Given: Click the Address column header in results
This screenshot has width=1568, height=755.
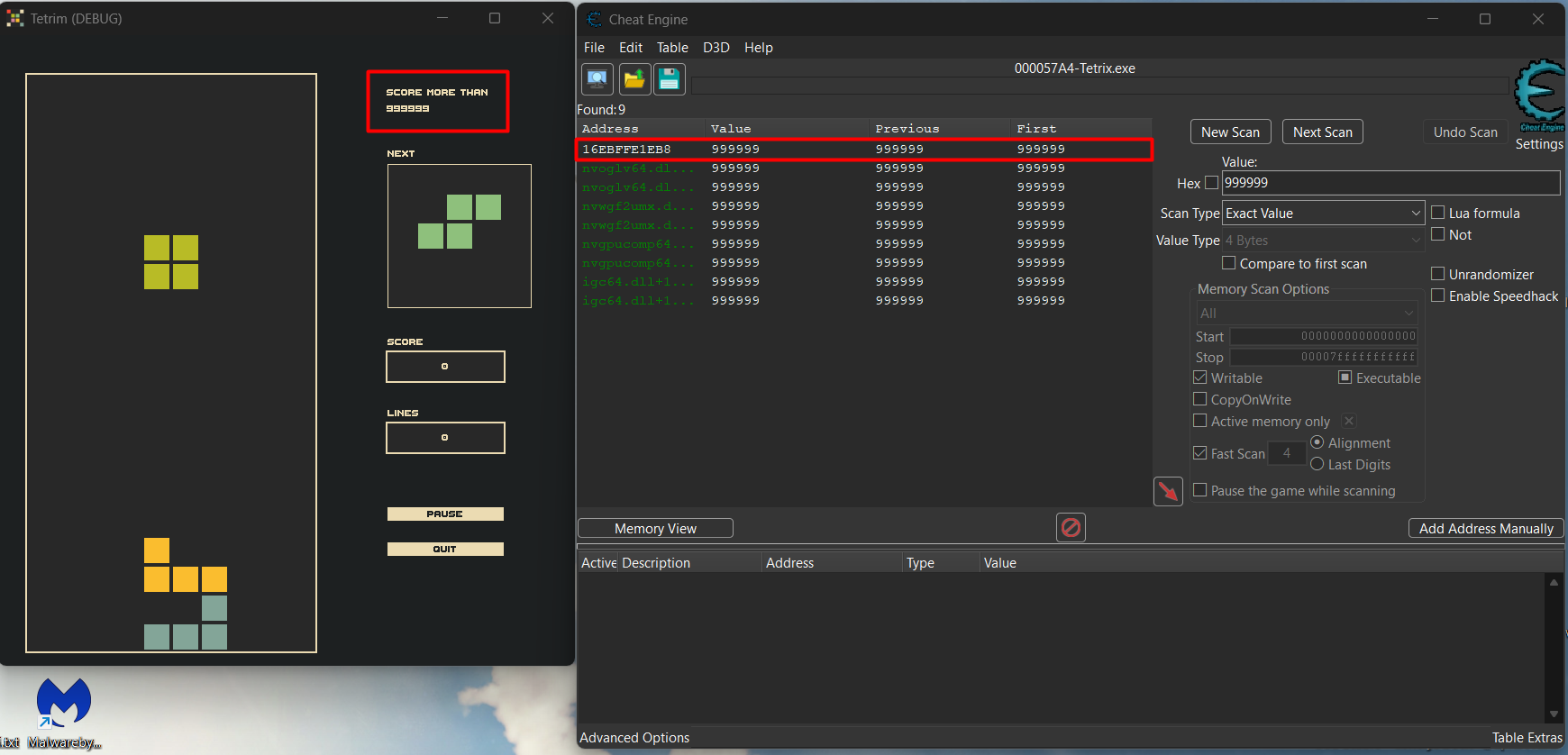Looking at the screenshot, I should pyautogui.click(x=641, y=129).
